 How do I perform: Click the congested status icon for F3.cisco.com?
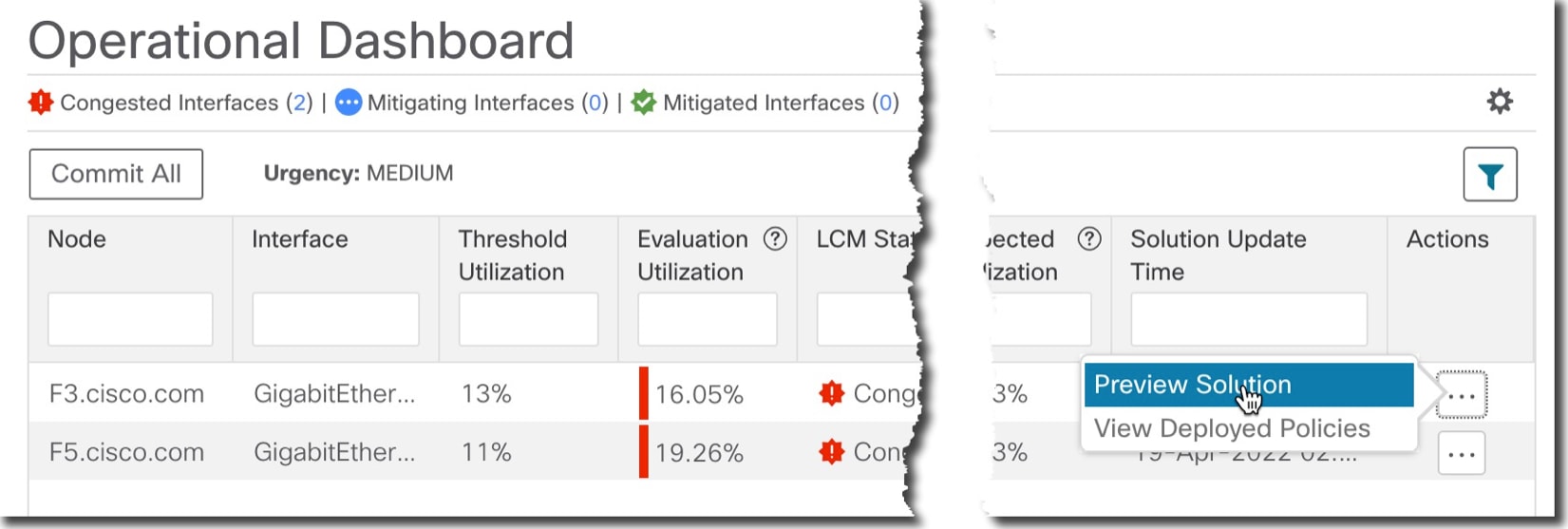(832, 393)
